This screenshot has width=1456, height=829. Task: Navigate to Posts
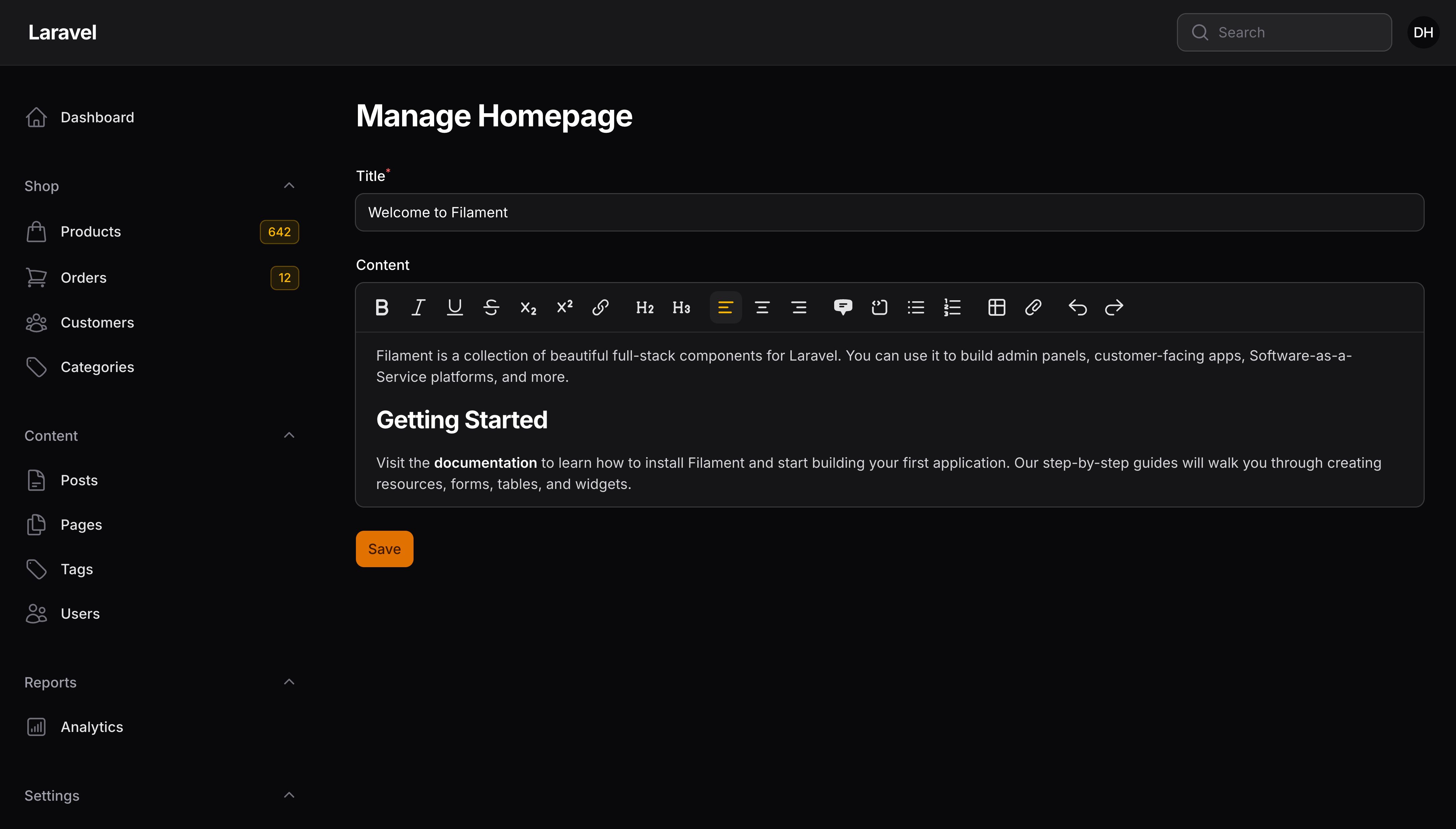click(162, 481)
